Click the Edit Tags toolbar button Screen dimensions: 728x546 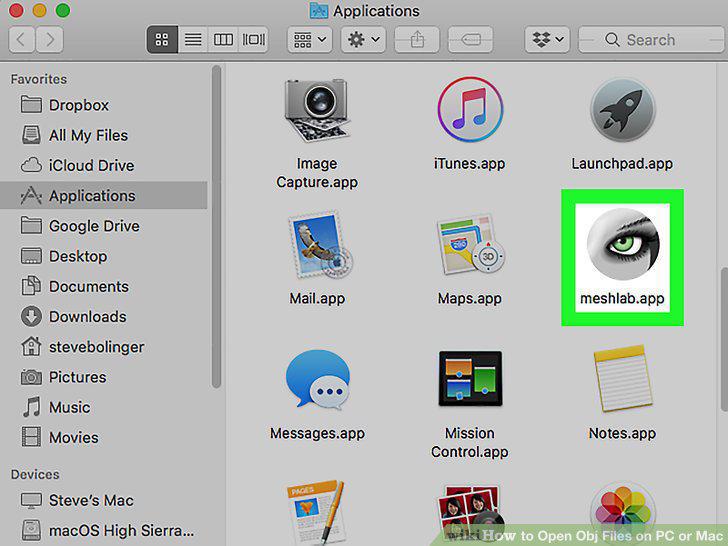[470, 39]
